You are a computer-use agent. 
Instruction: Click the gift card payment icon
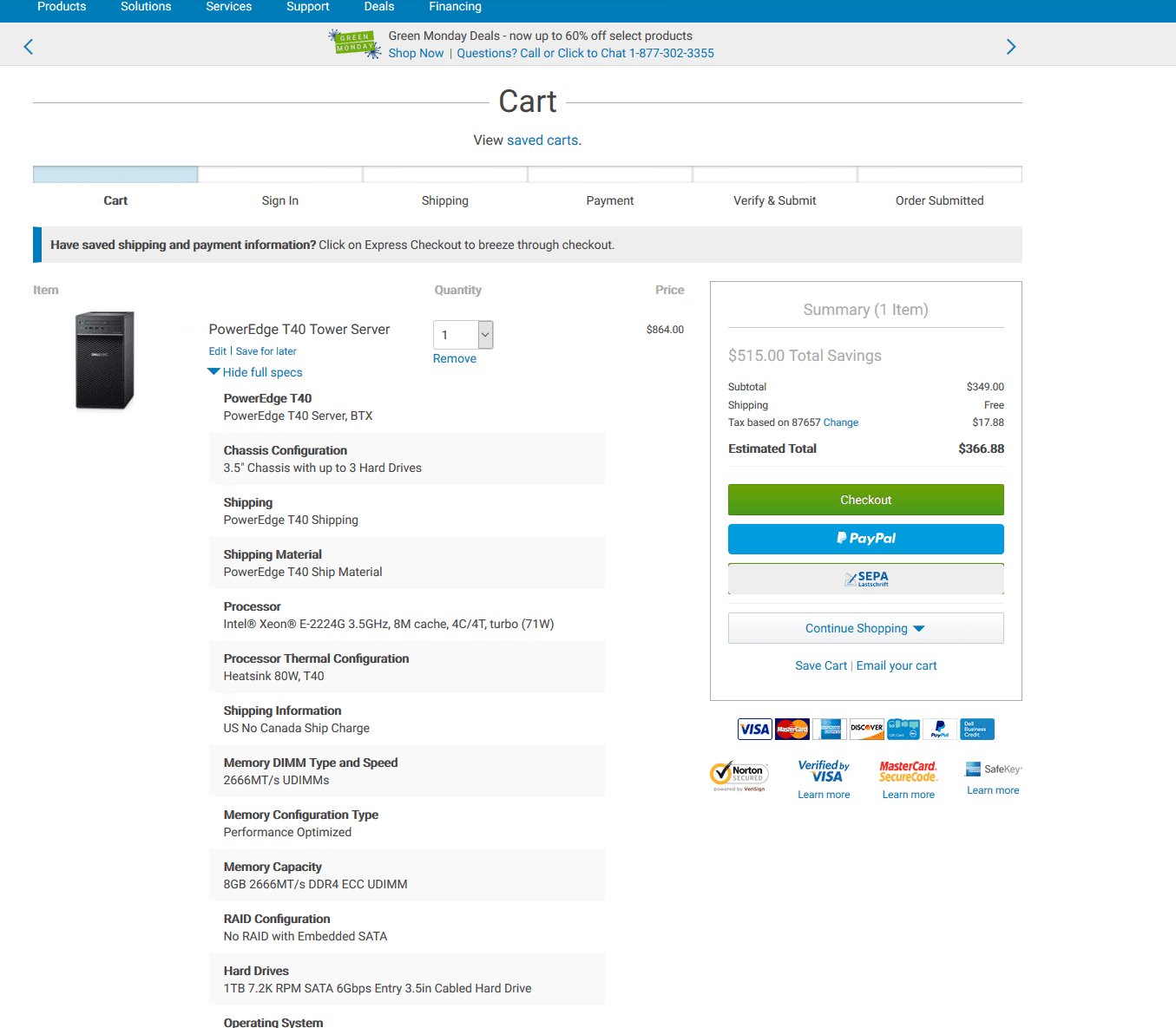(x=903, y=729)
